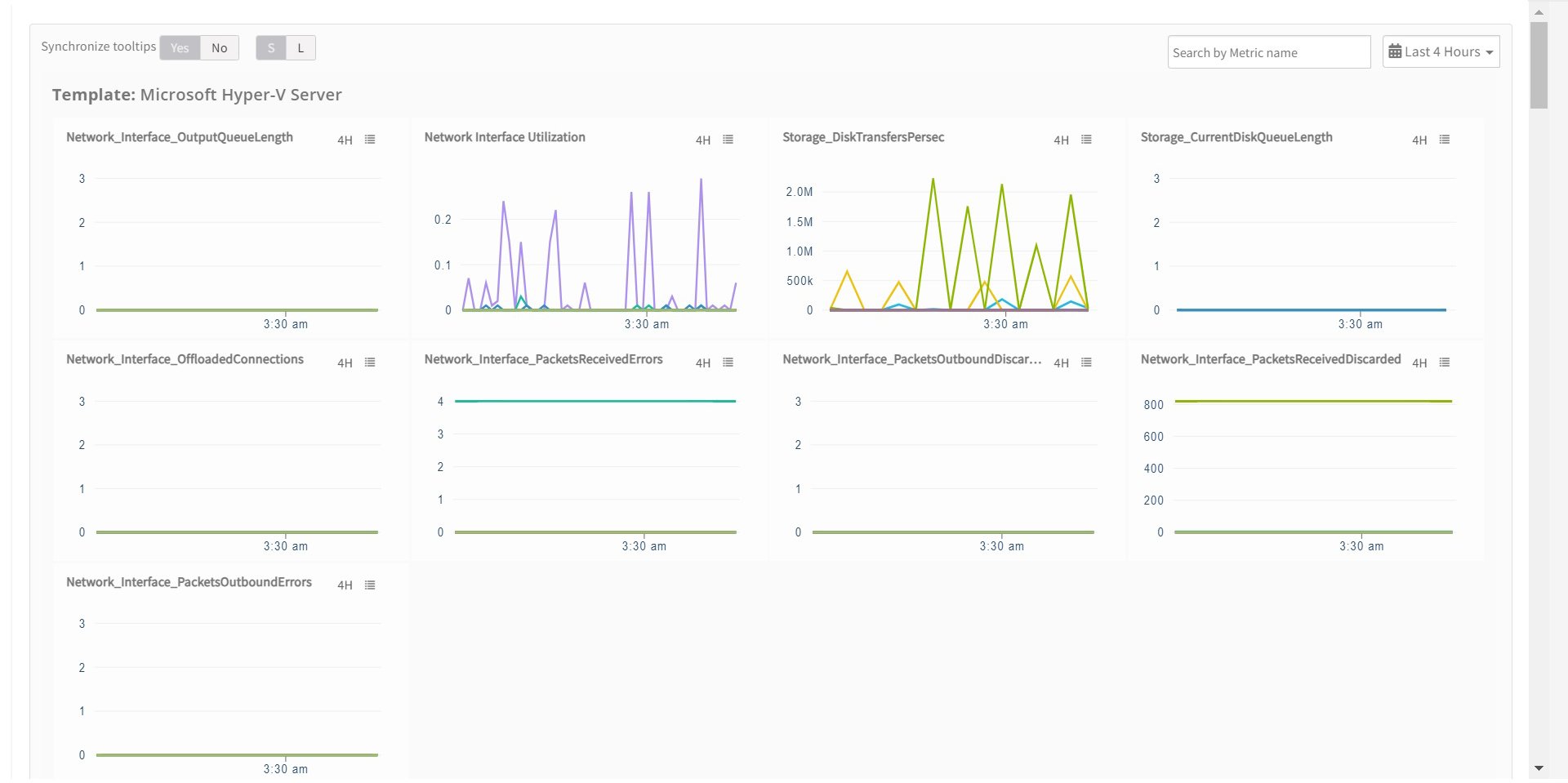Open chart options for Storage_DiskTransfersPersec
Viewport: 1568px width, 783px height.
1086,140
